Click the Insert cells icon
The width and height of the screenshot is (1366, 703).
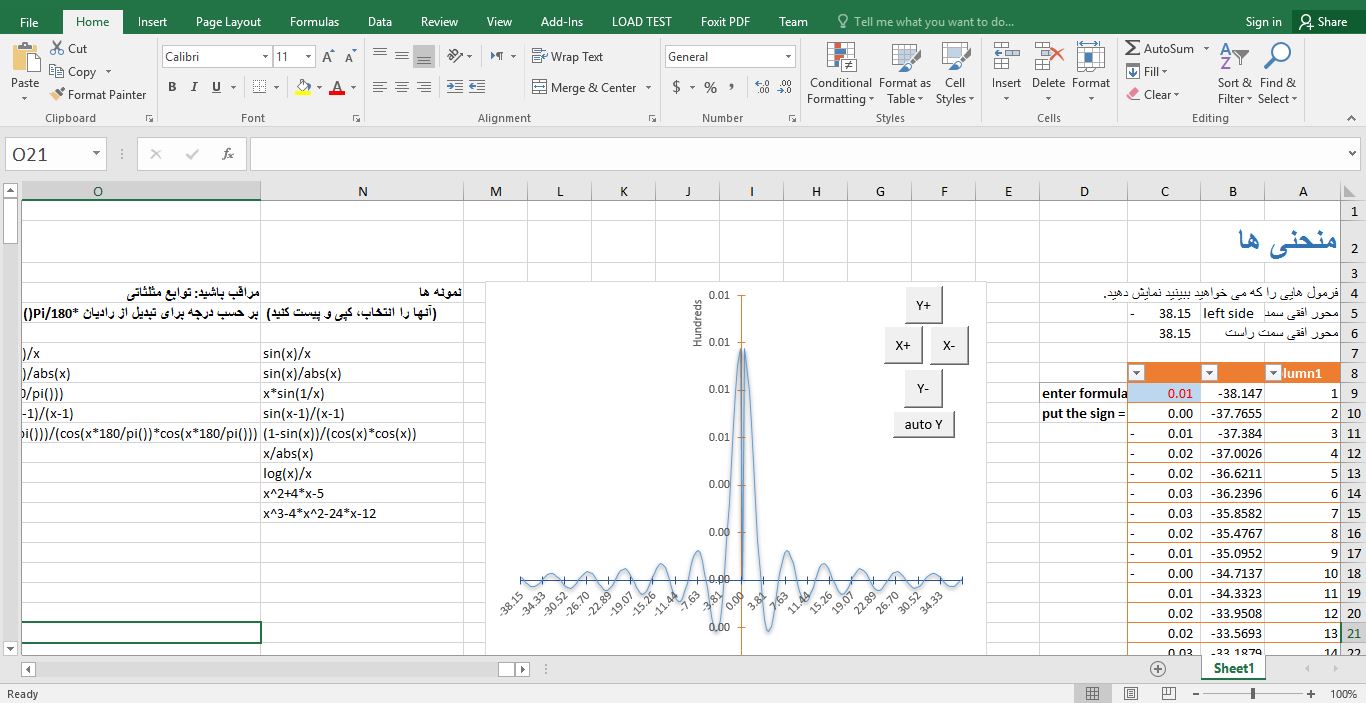pos(1006,58)
